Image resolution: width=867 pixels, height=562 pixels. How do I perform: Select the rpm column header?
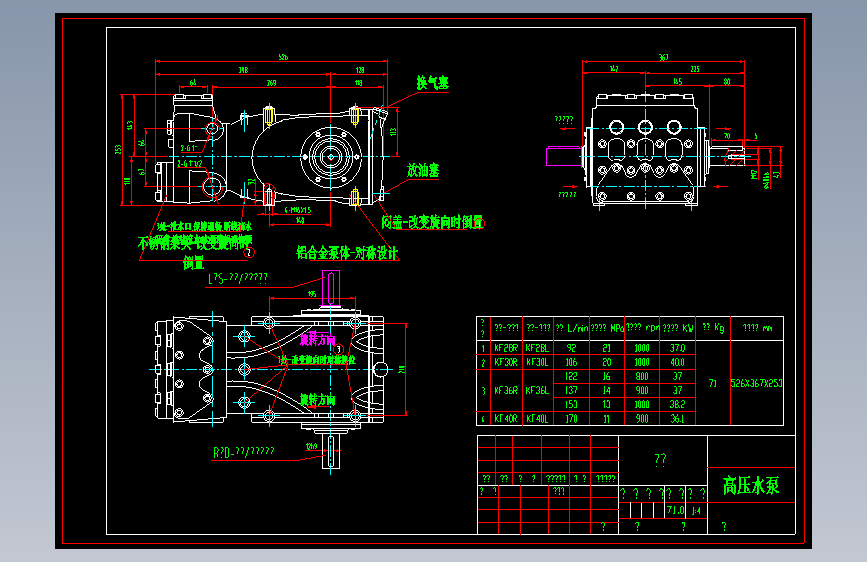(643, 327)
